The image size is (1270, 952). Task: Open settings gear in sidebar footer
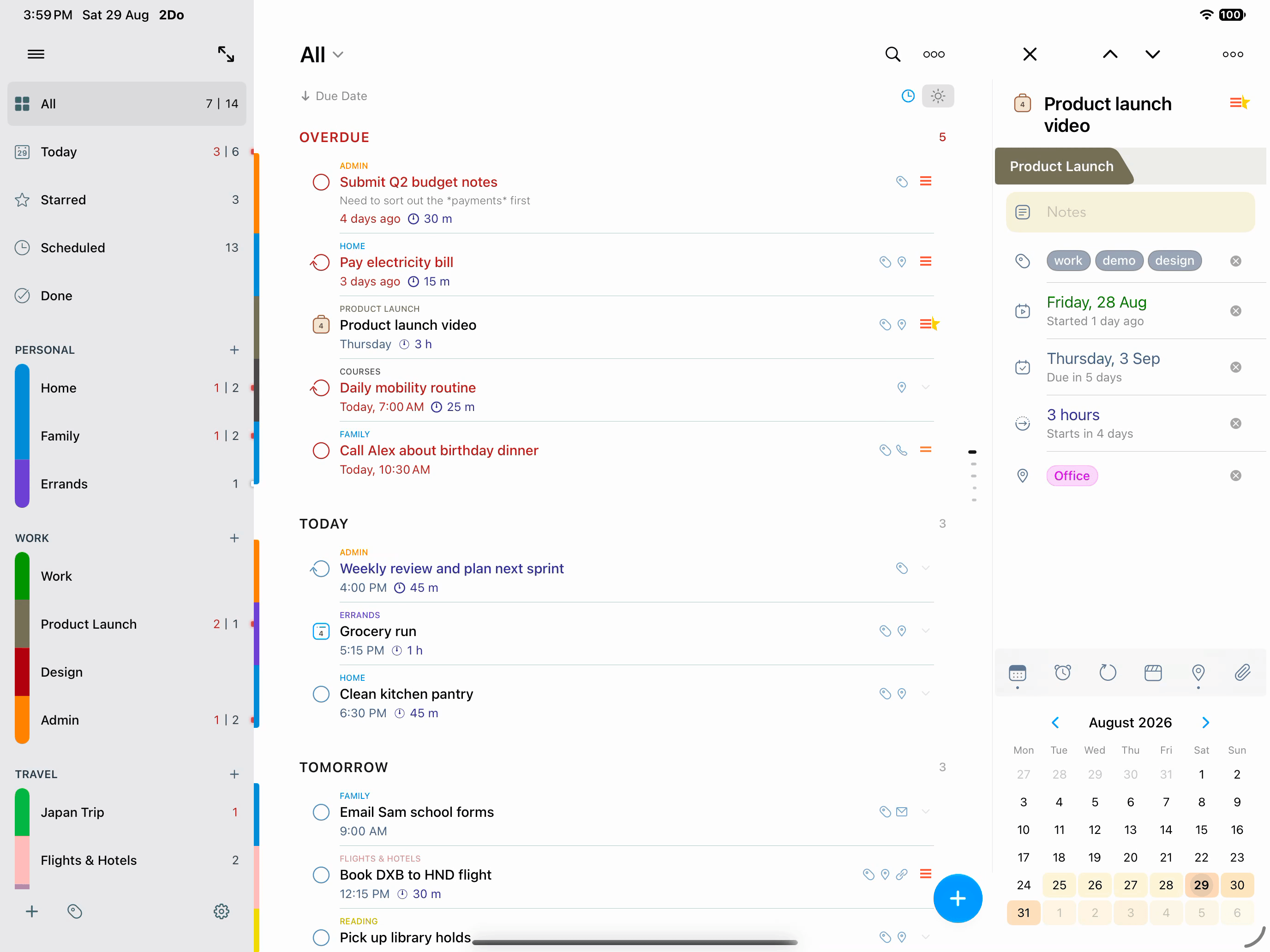pyautogui.click(x=221, y=911)
